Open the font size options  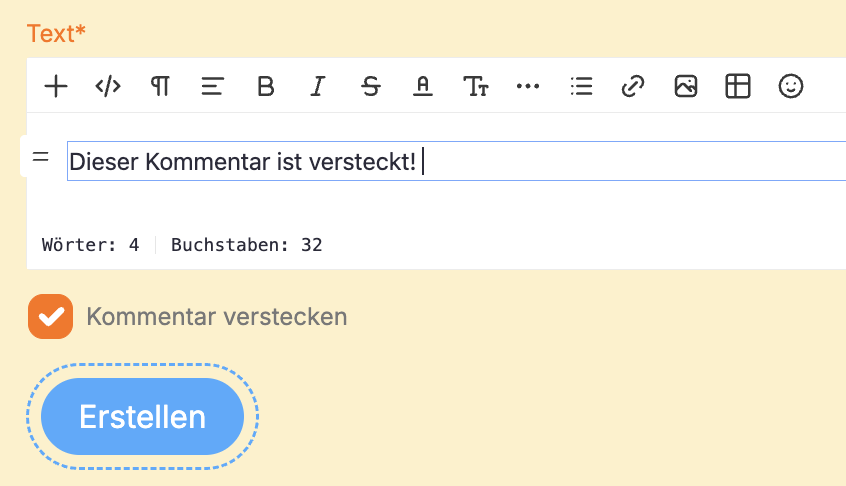click(x=476, y=87)
